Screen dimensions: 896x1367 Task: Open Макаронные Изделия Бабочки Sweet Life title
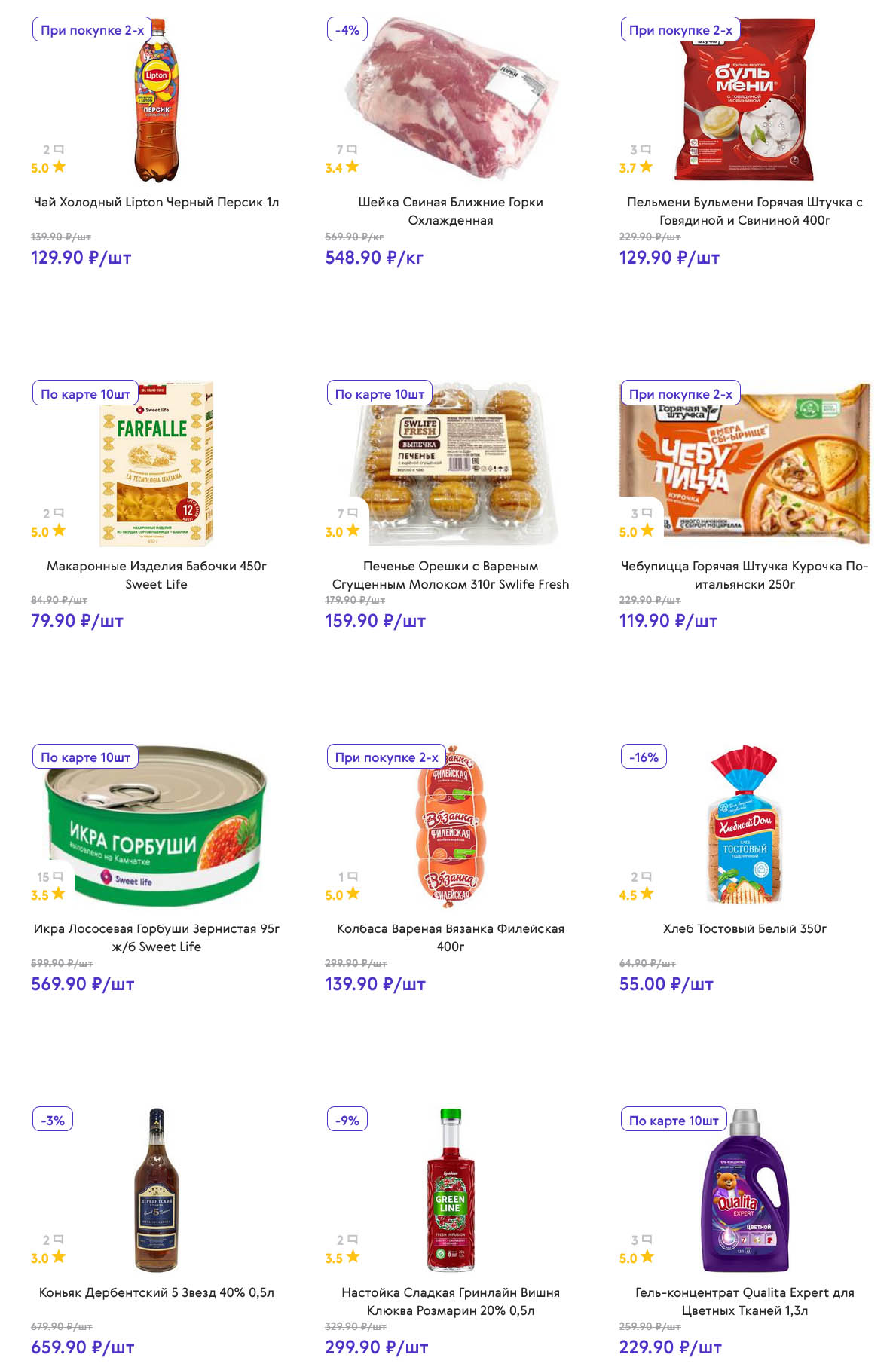156,574
